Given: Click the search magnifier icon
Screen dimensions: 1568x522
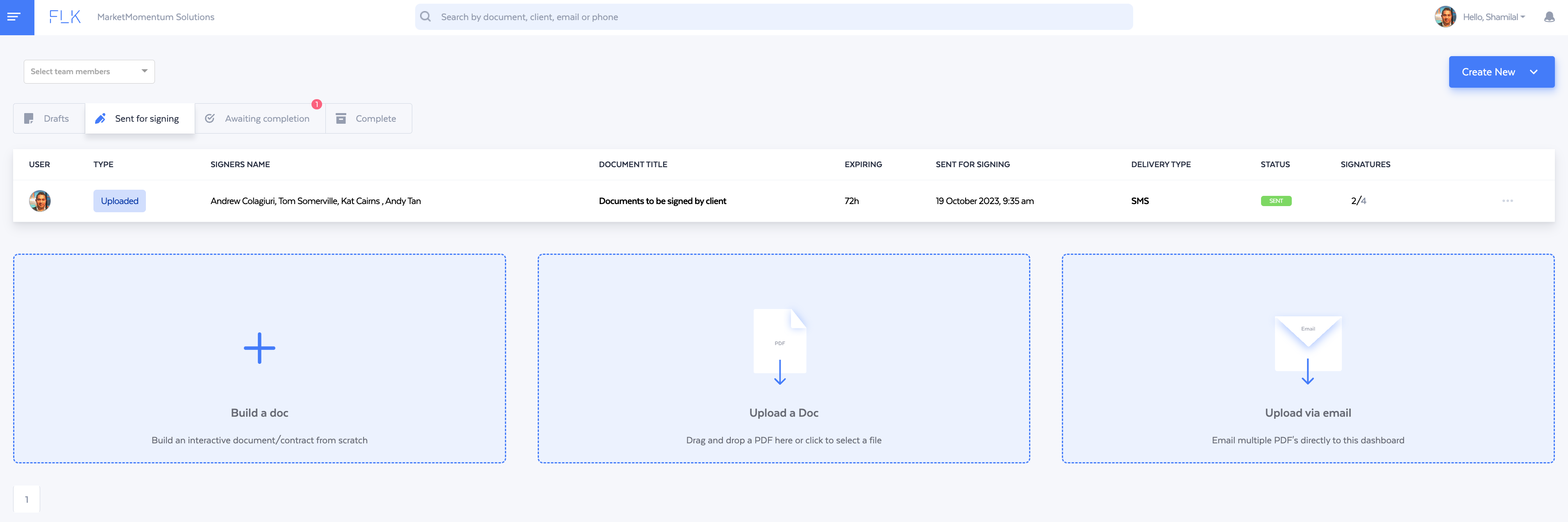Looking at the screenshot, I should [425, 16].
